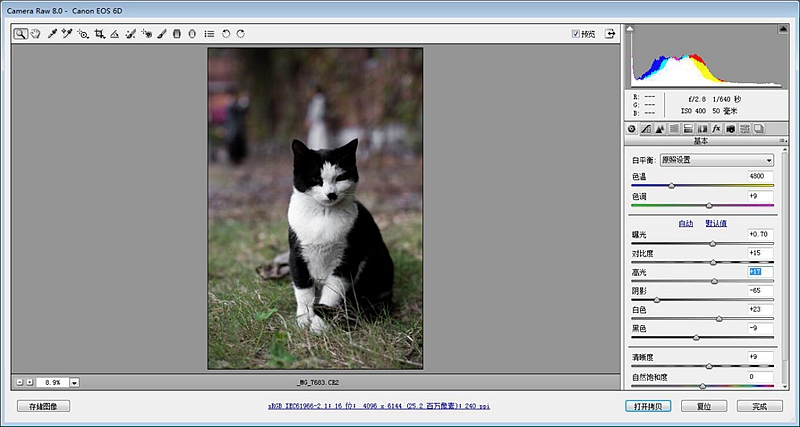800x427 pixels.
Task: Rotate image 90° counterclockwise
Action: 226,34
